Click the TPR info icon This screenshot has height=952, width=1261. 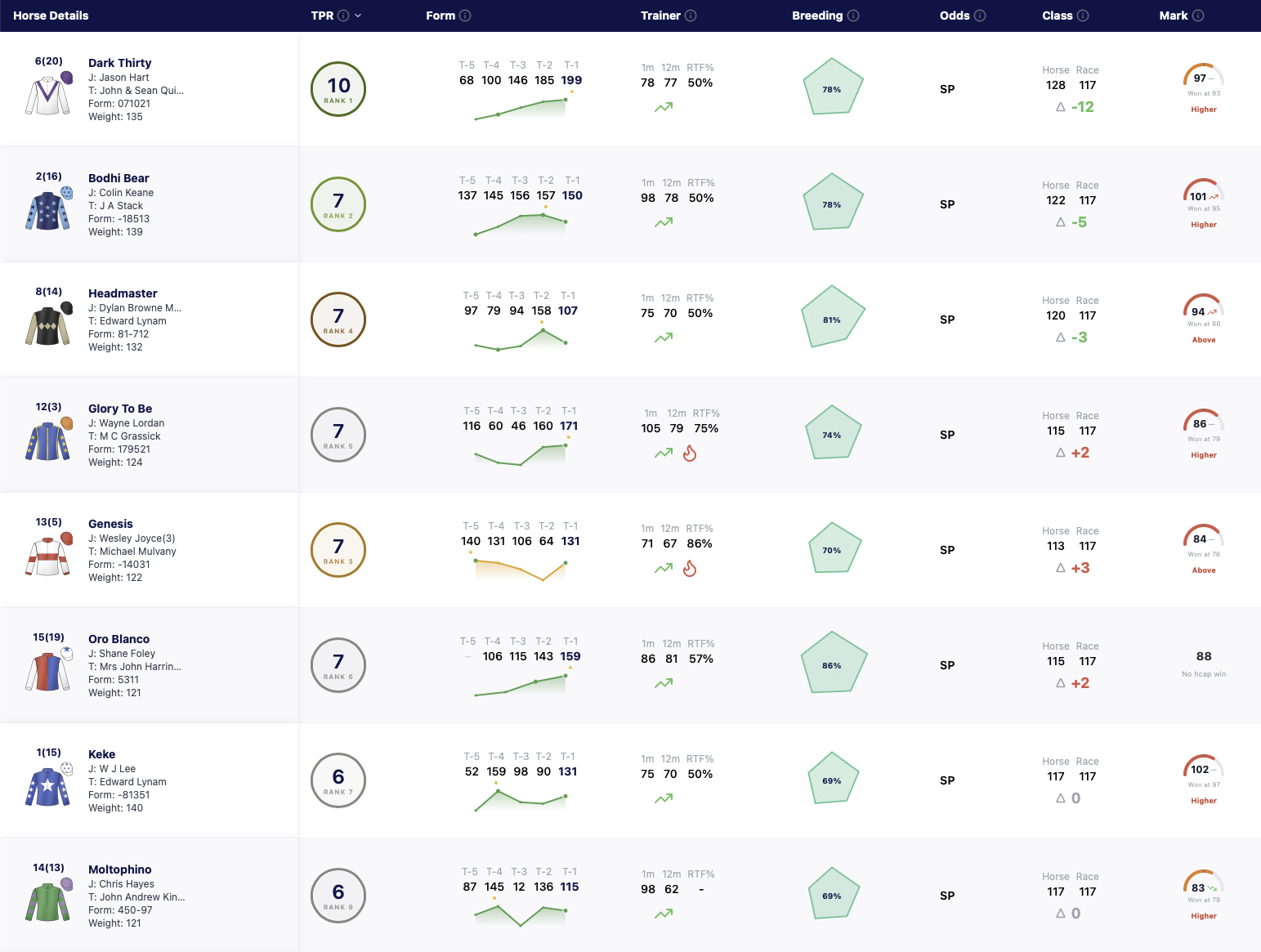coord(343,16)
